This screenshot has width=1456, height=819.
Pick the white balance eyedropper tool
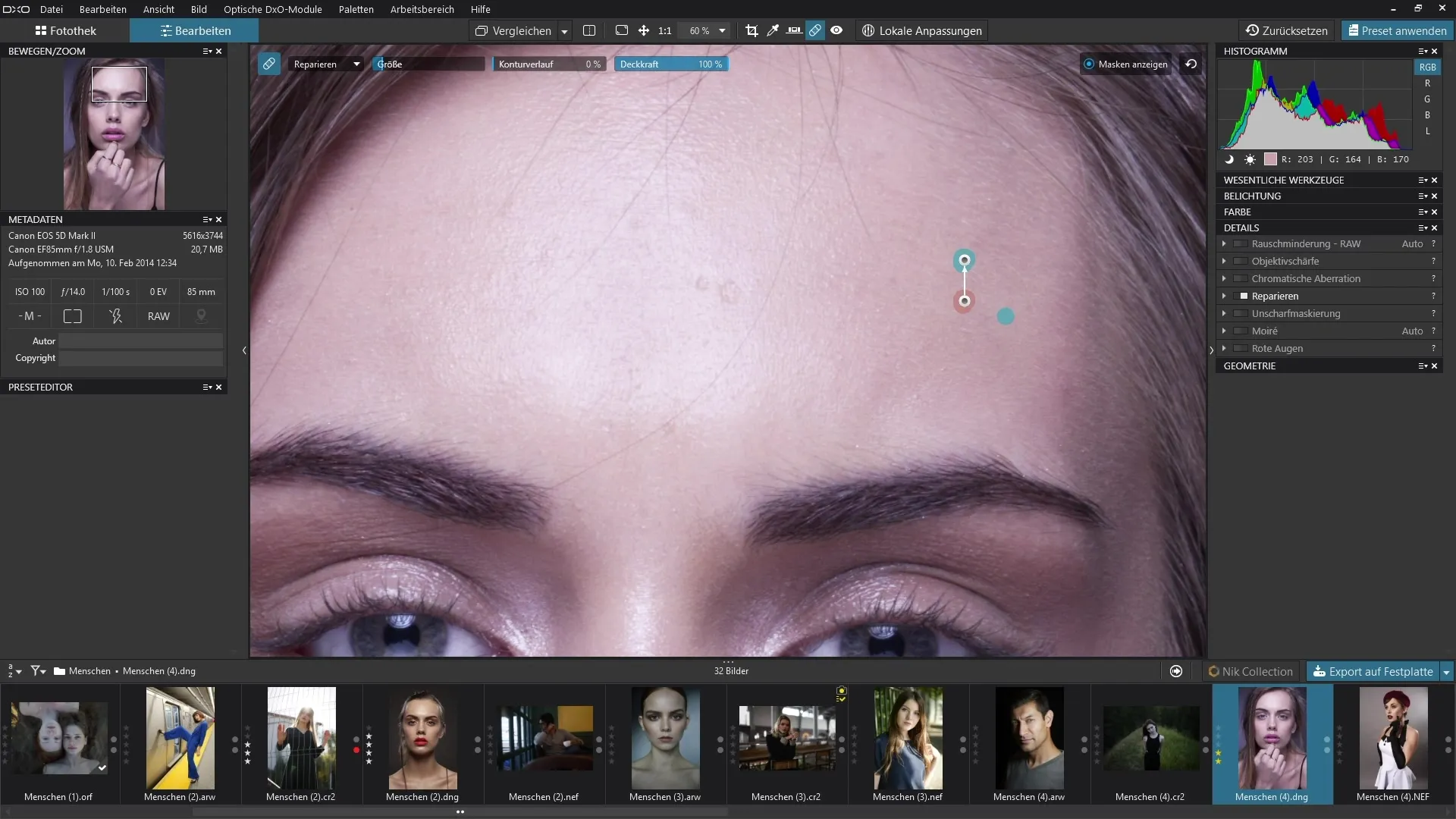[773, 30]
